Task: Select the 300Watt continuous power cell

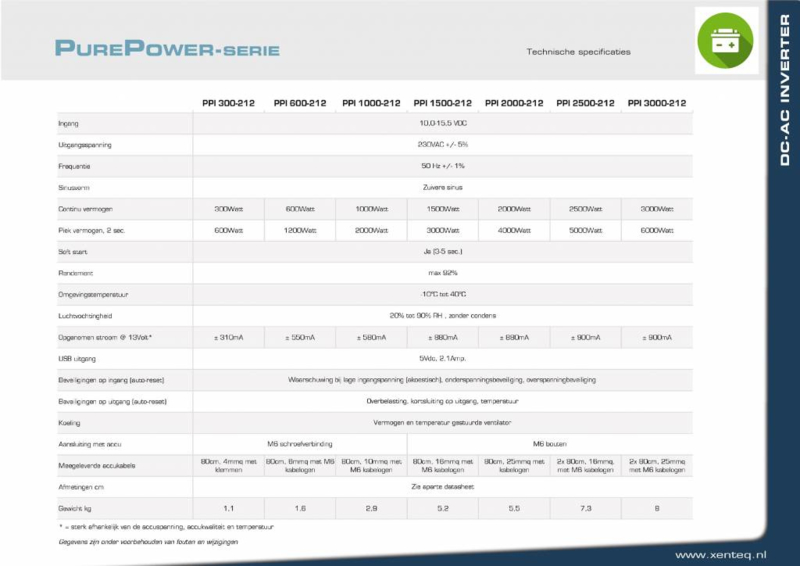Action: [229, 209]
